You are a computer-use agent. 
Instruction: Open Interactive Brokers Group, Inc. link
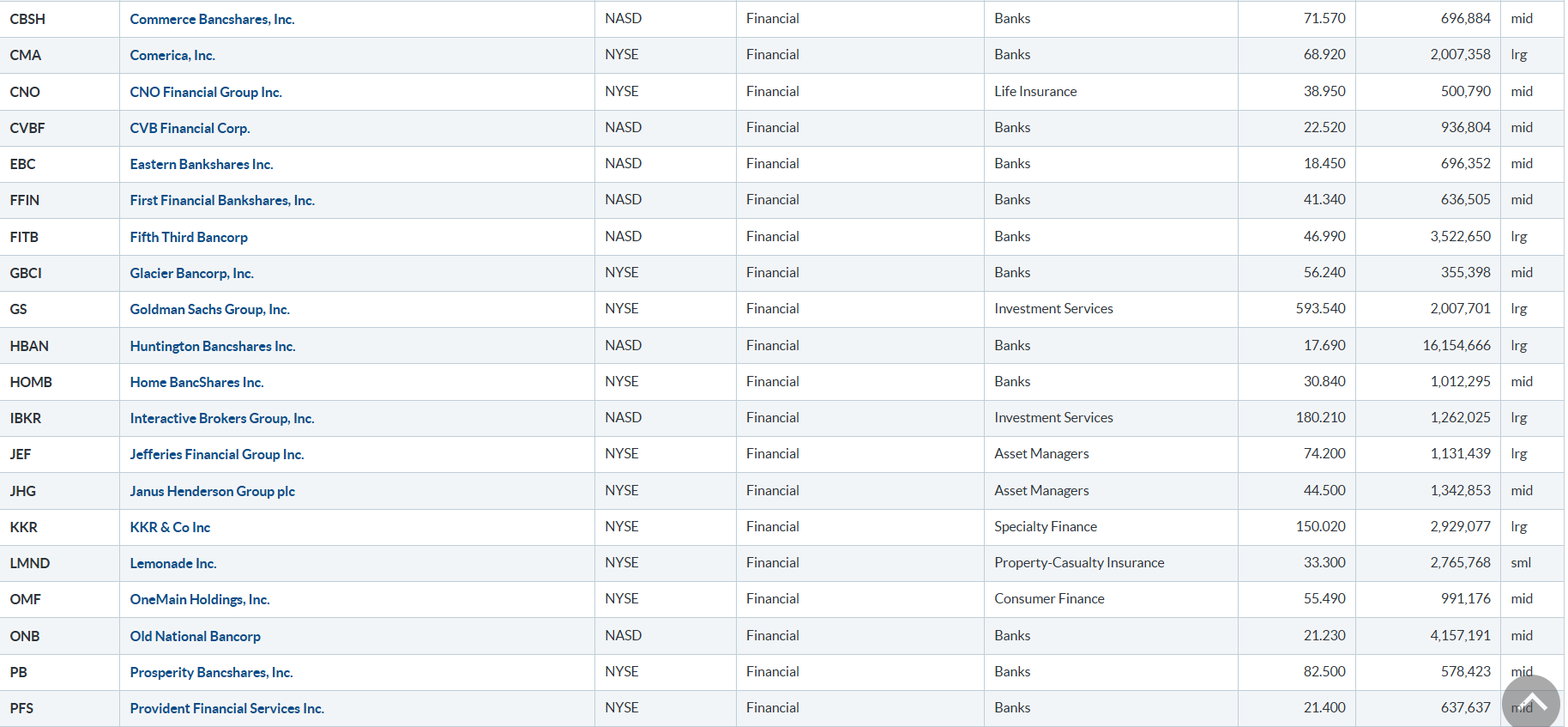tap(222, 418)
